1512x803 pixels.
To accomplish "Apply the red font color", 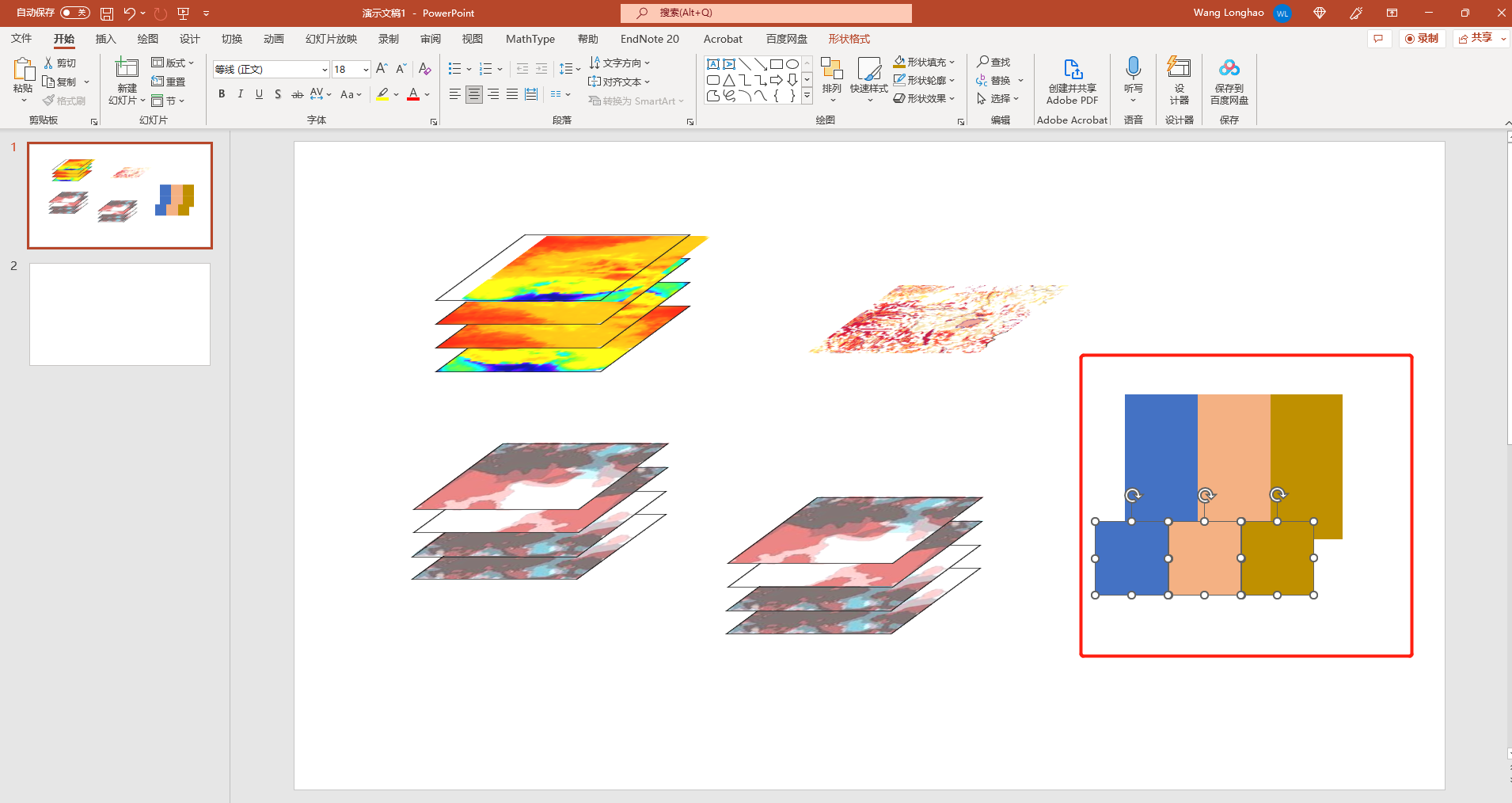I will pos(413,94).
